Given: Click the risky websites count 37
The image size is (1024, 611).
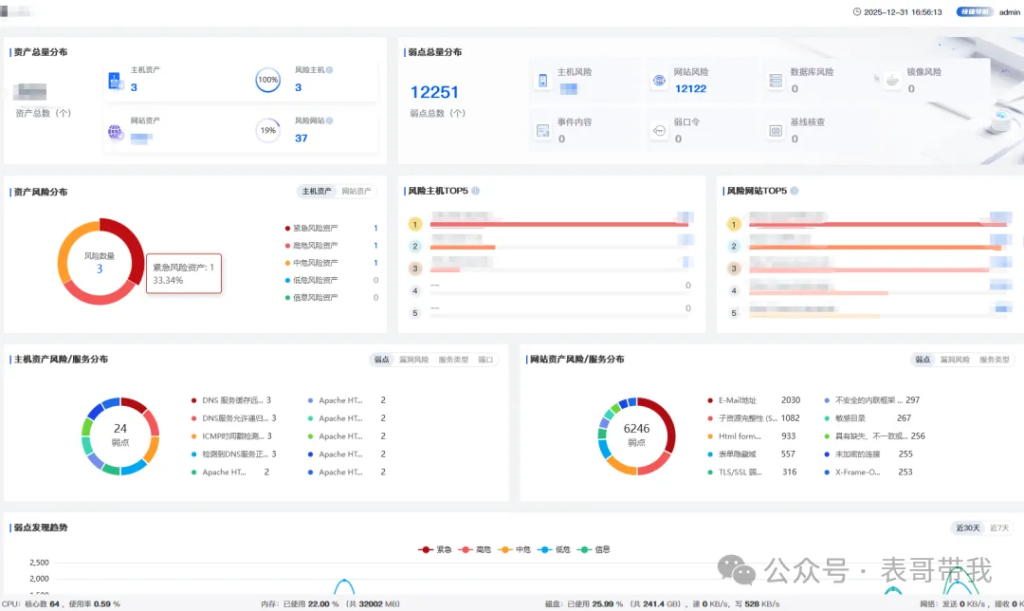Looking at the screenshot, I should [301, 139].
